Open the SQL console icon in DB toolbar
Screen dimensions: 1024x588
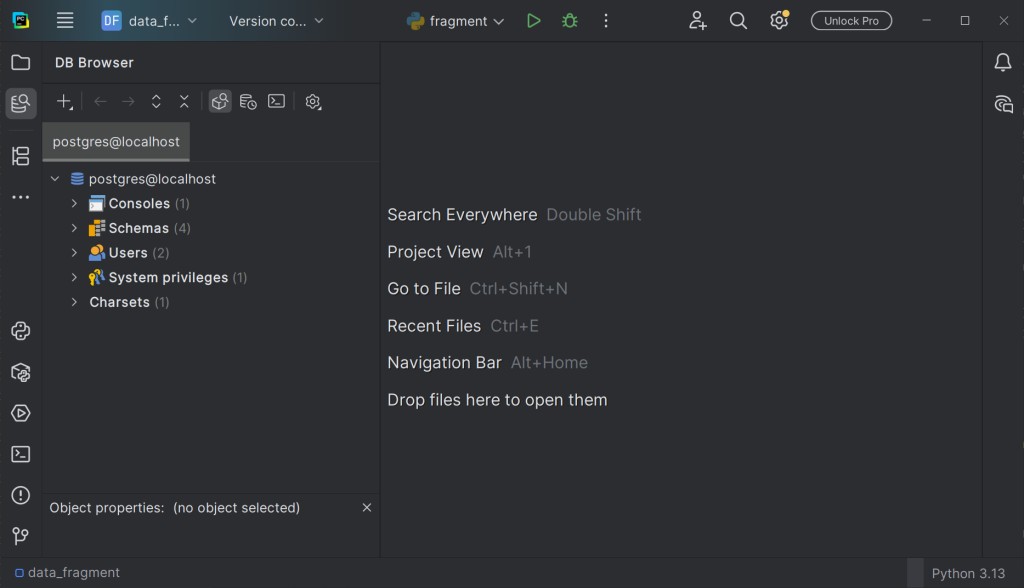[x=277, y=102]
